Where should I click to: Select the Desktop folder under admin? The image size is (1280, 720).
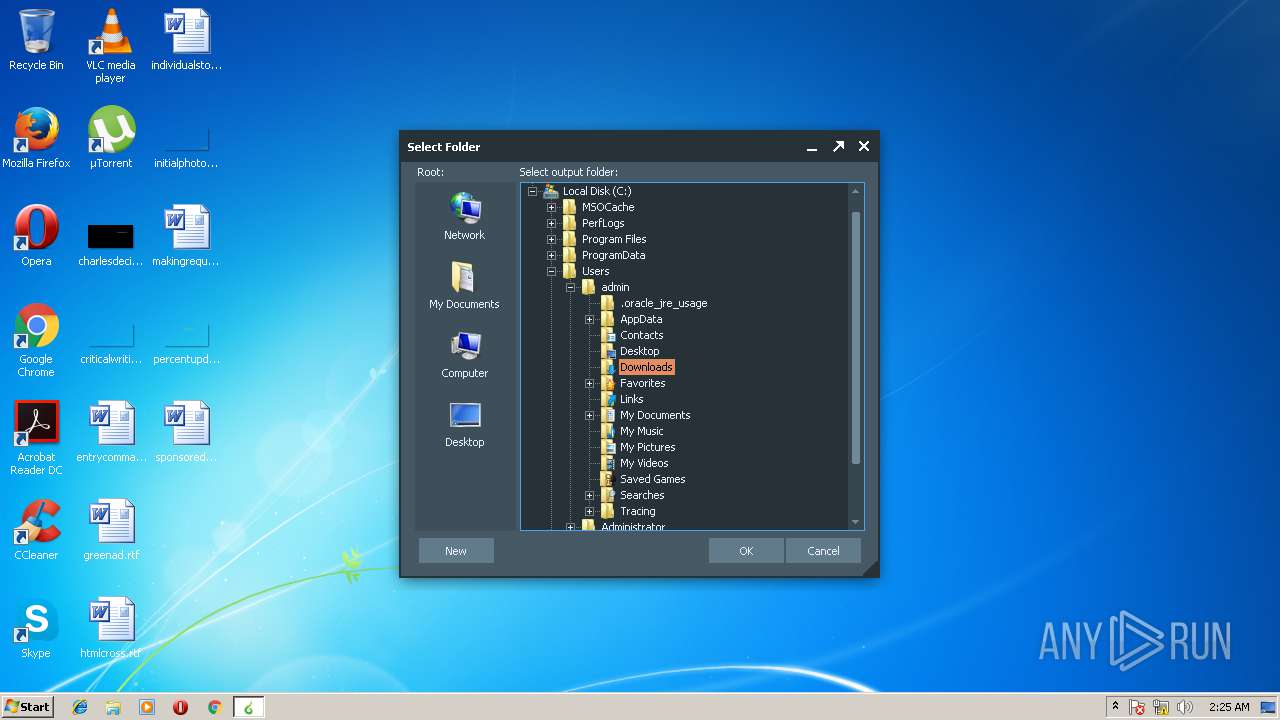coord(639,351)
